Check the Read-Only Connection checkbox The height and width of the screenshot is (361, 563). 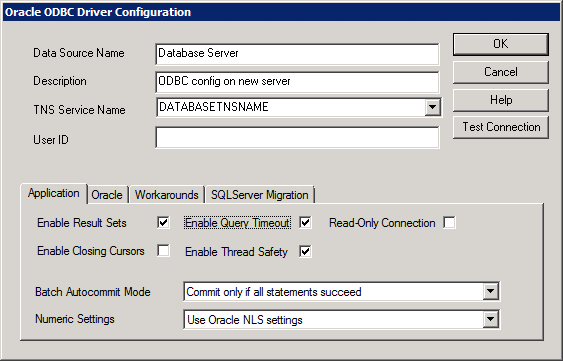pyautogui.click(x=449, y=223)
